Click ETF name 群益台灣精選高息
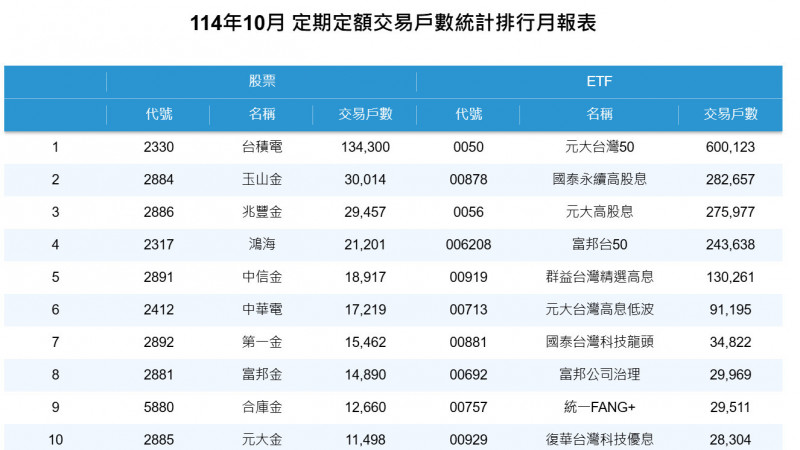 click(599, 277)
